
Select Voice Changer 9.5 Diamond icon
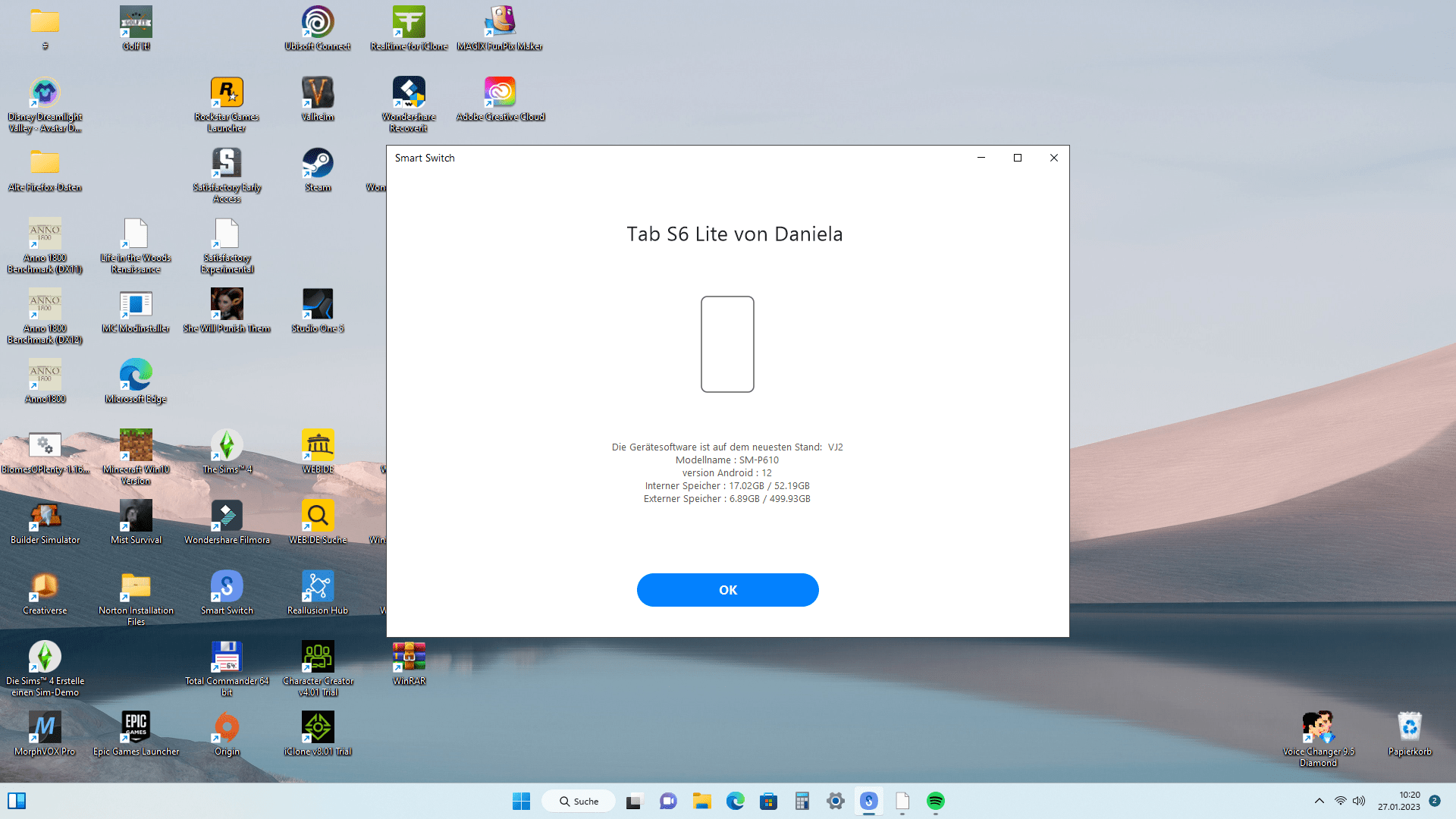point(1318,739)
